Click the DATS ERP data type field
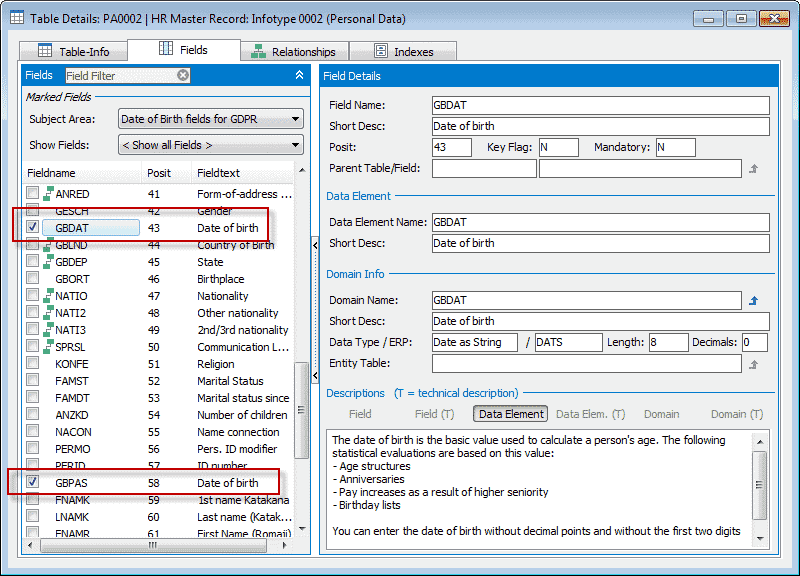 pos(568,342)
